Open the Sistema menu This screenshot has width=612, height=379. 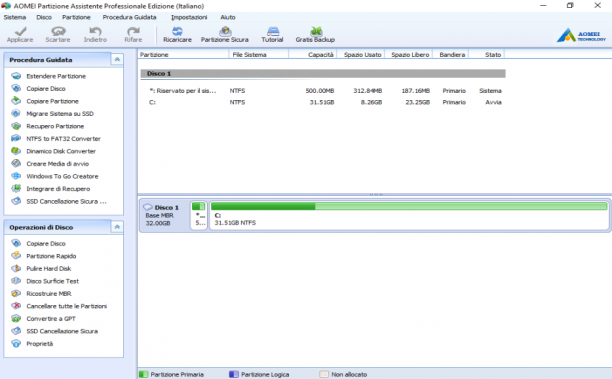15,17
